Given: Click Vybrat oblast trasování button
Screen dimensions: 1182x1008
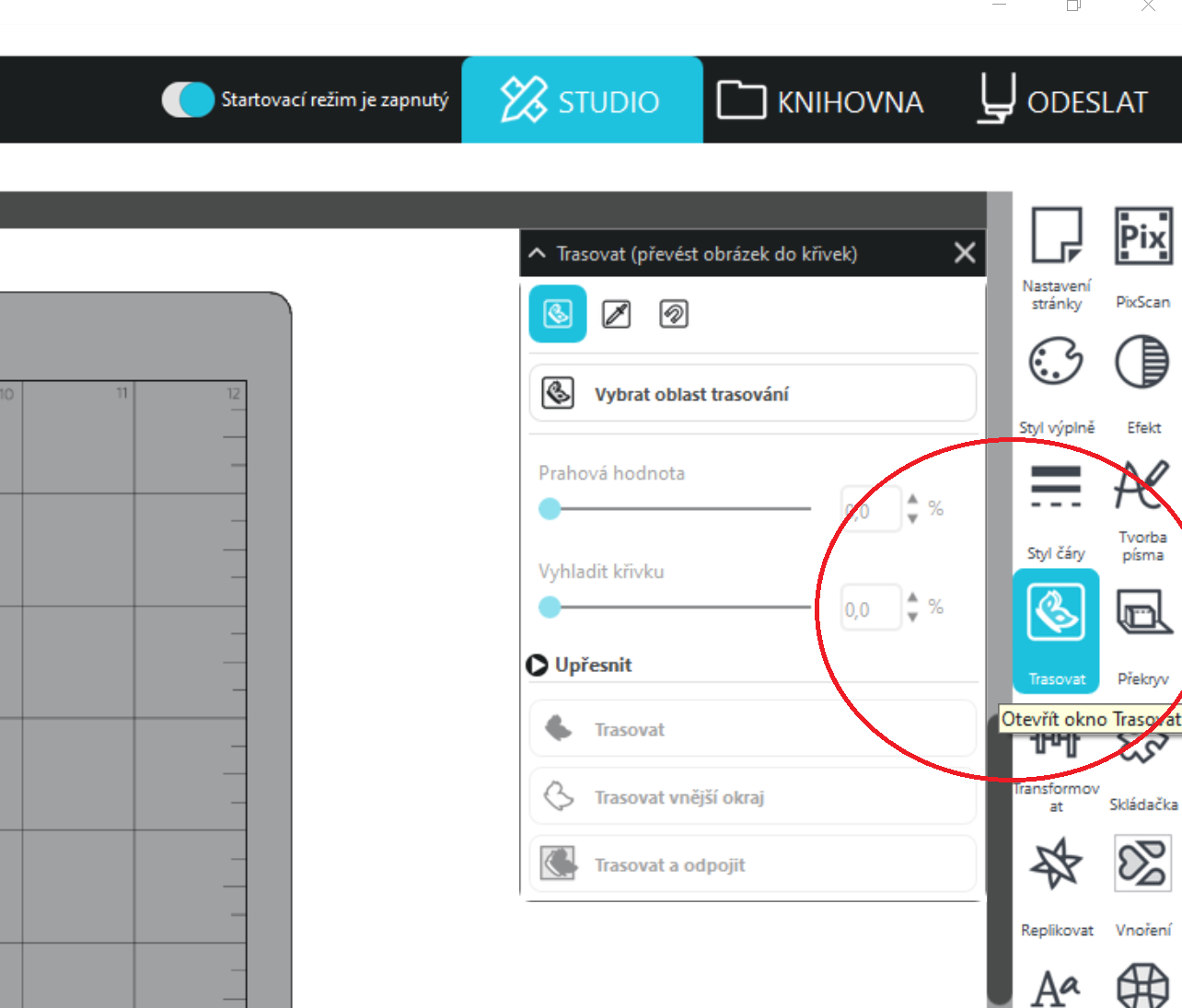Looking at the screenshot, I should coord(752,394).
